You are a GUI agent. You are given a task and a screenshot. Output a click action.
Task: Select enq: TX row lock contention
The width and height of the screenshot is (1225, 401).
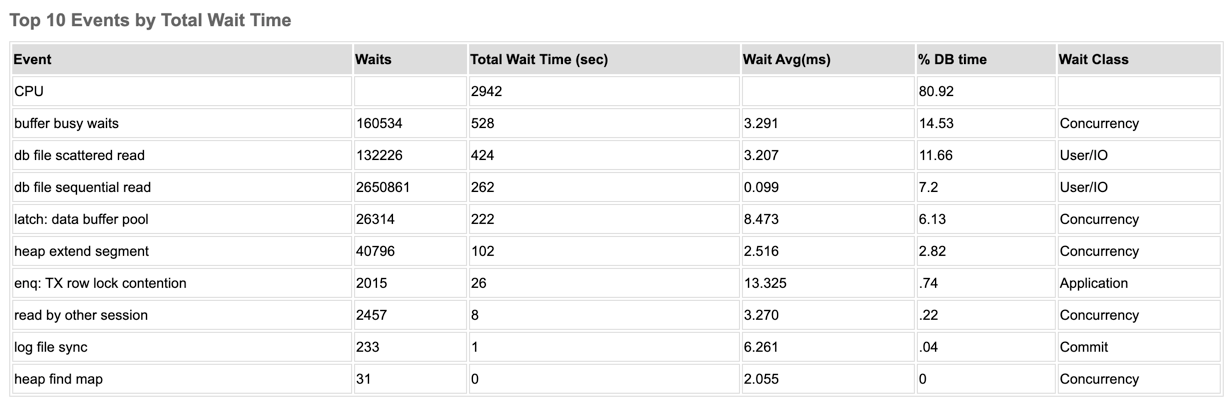click(100, 283)
